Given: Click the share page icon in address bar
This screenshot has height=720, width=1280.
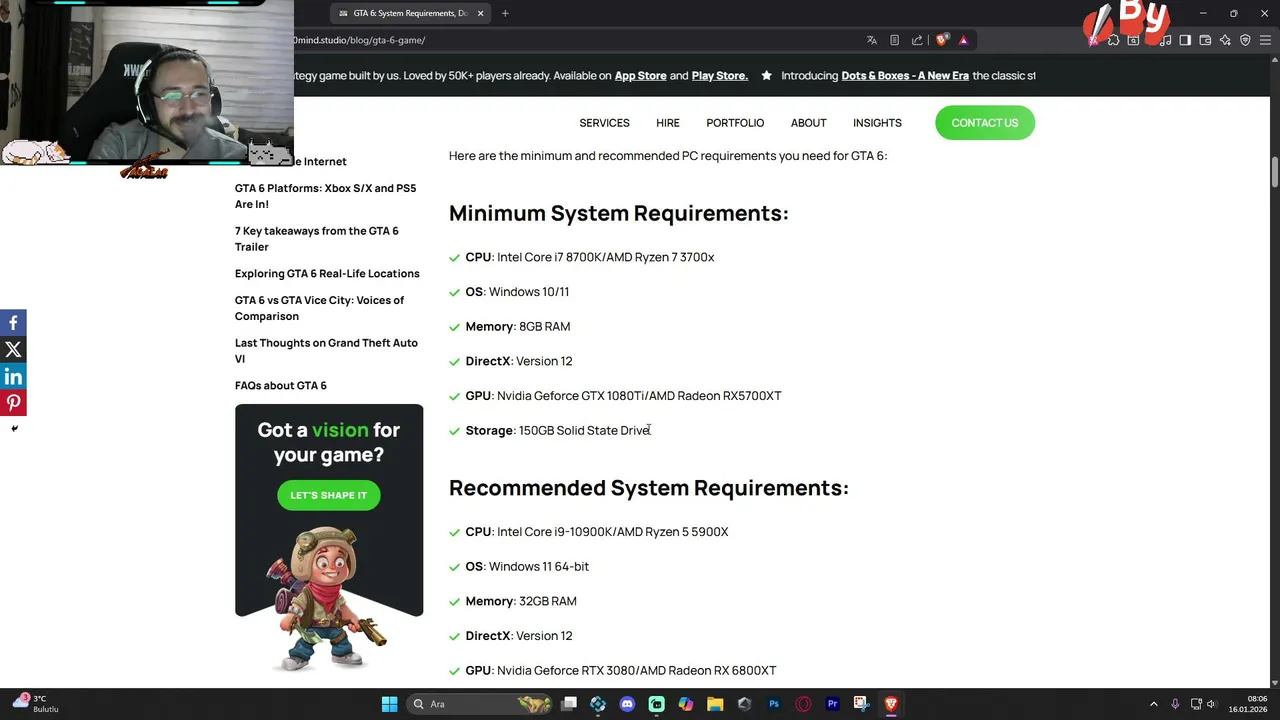Looking at the screenshot, I should [917, 40].
